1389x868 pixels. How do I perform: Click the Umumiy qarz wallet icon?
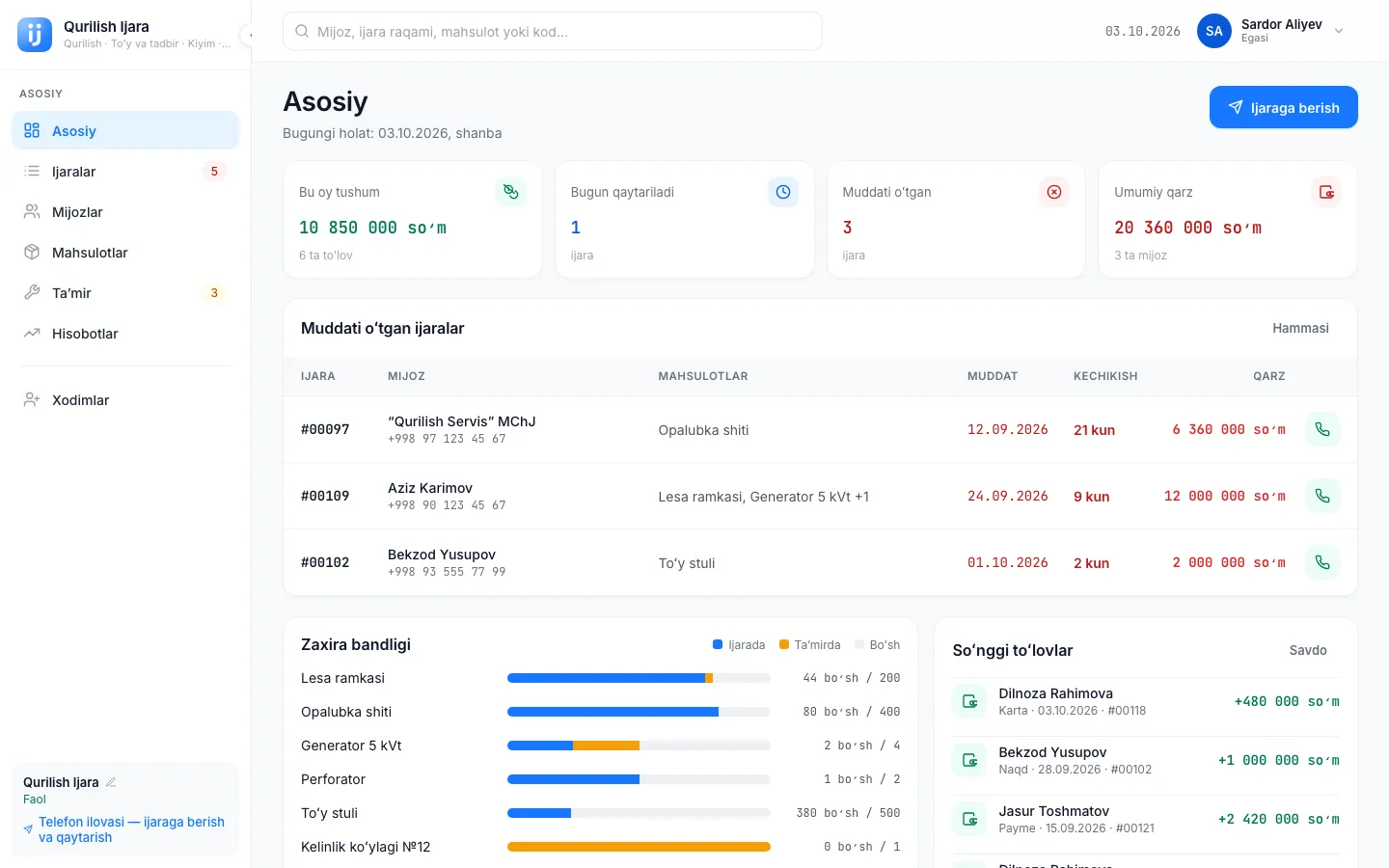coord(1326,192)
